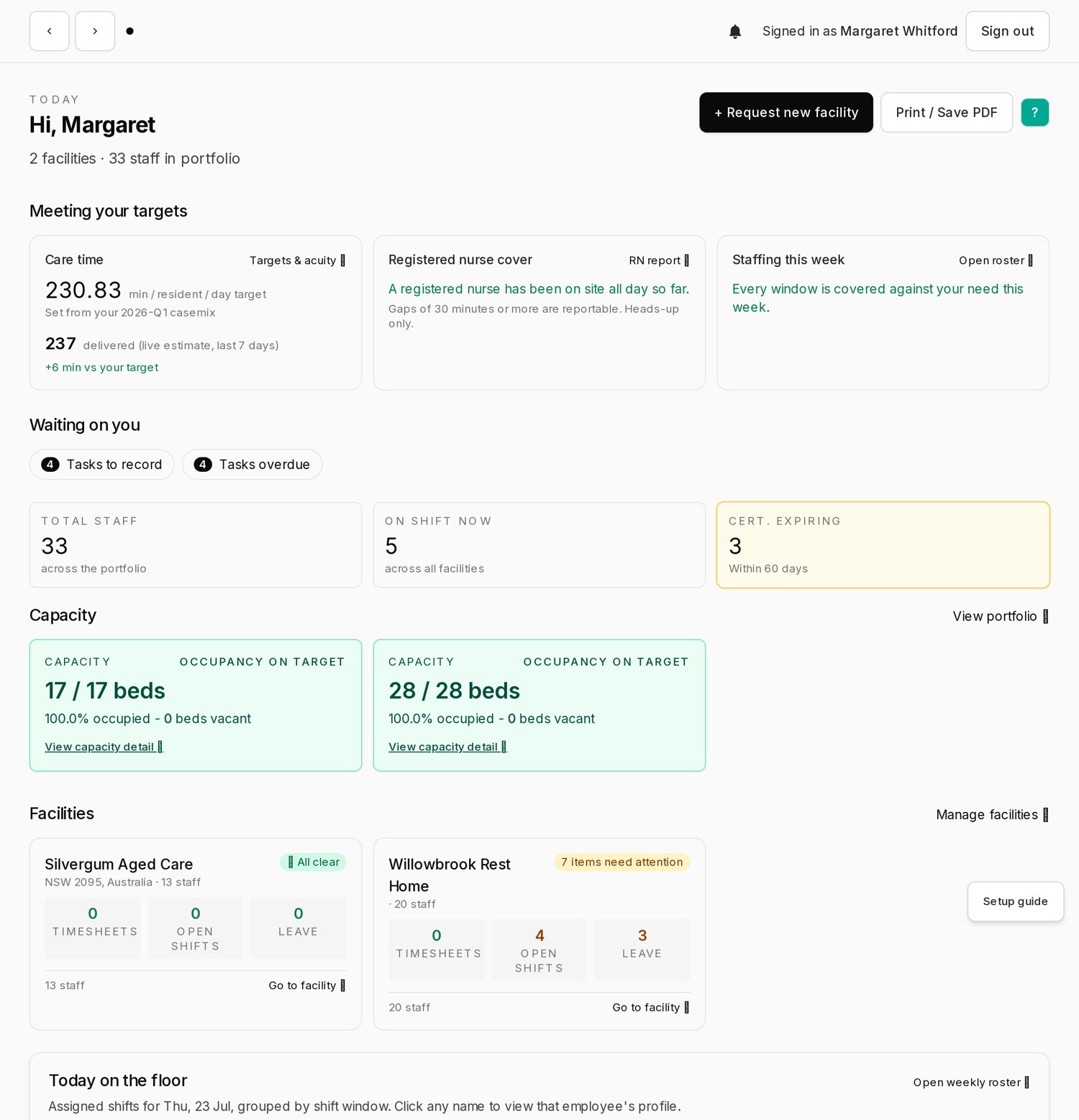Click Request new facility button
Image resolution: width=1079 pixels, height=1120 pixels.
(x=786, y=112)
